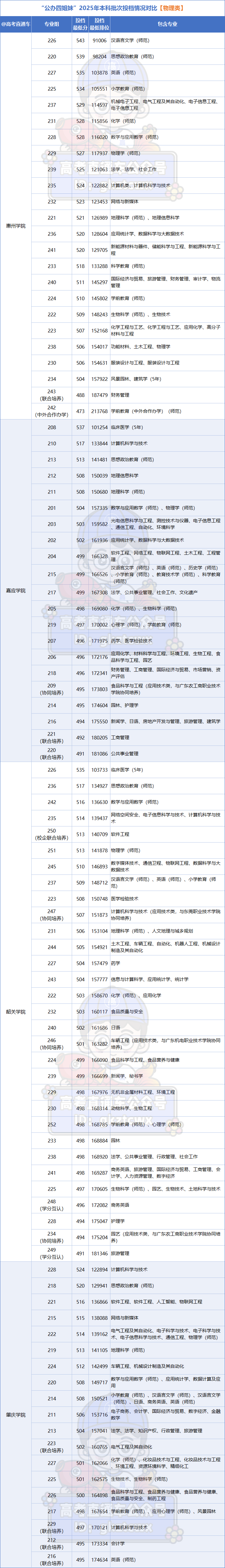Select the "投档最低排位" column header
The width and height of the screenshot is (225, 1568).
click(x=99, y=24)
